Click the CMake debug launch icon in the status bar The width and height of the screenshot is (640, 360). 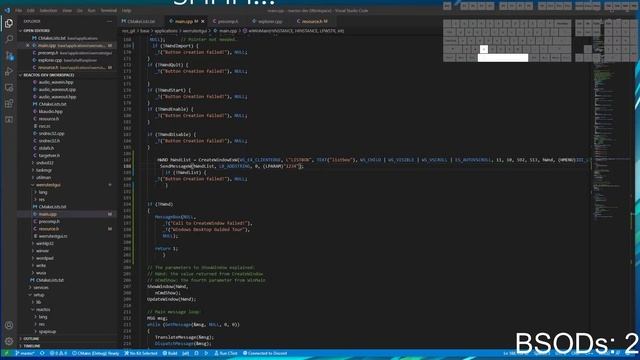197,353
